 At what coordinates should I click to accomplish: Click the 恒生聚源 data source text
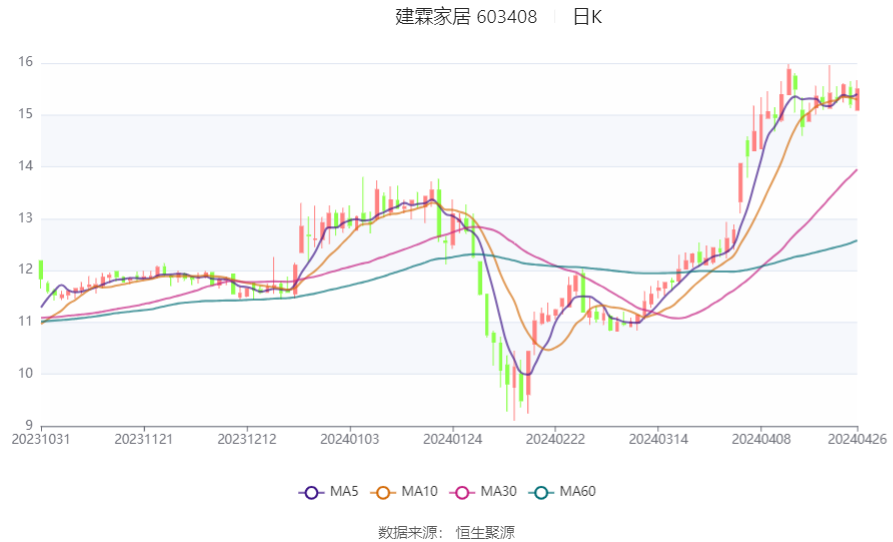point(485,532)
